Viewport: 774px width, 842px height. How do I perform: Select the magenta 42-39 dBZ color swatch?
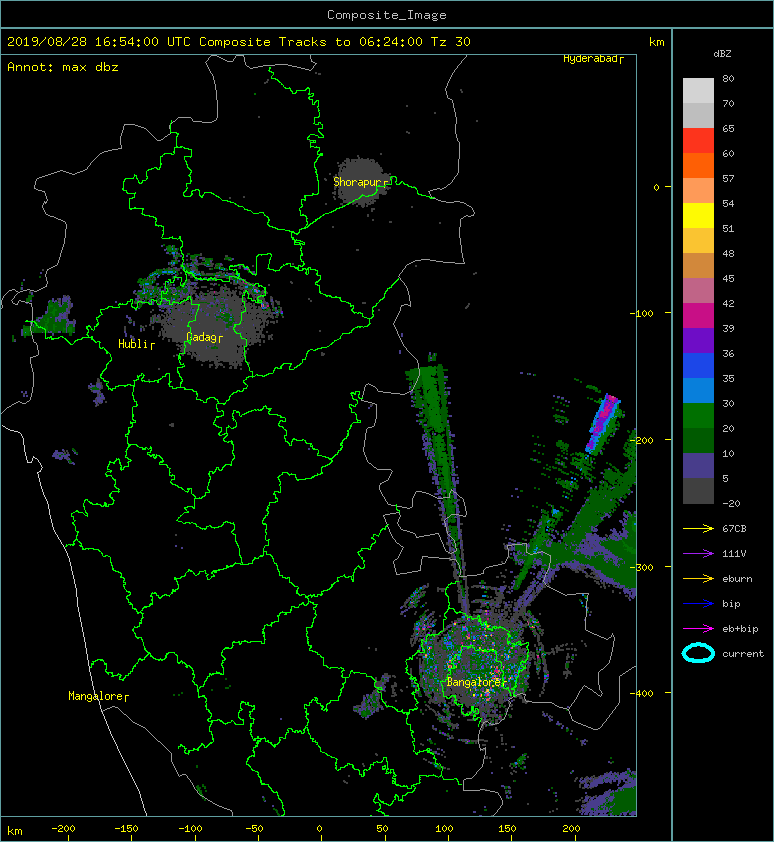(x=698, y=316)
